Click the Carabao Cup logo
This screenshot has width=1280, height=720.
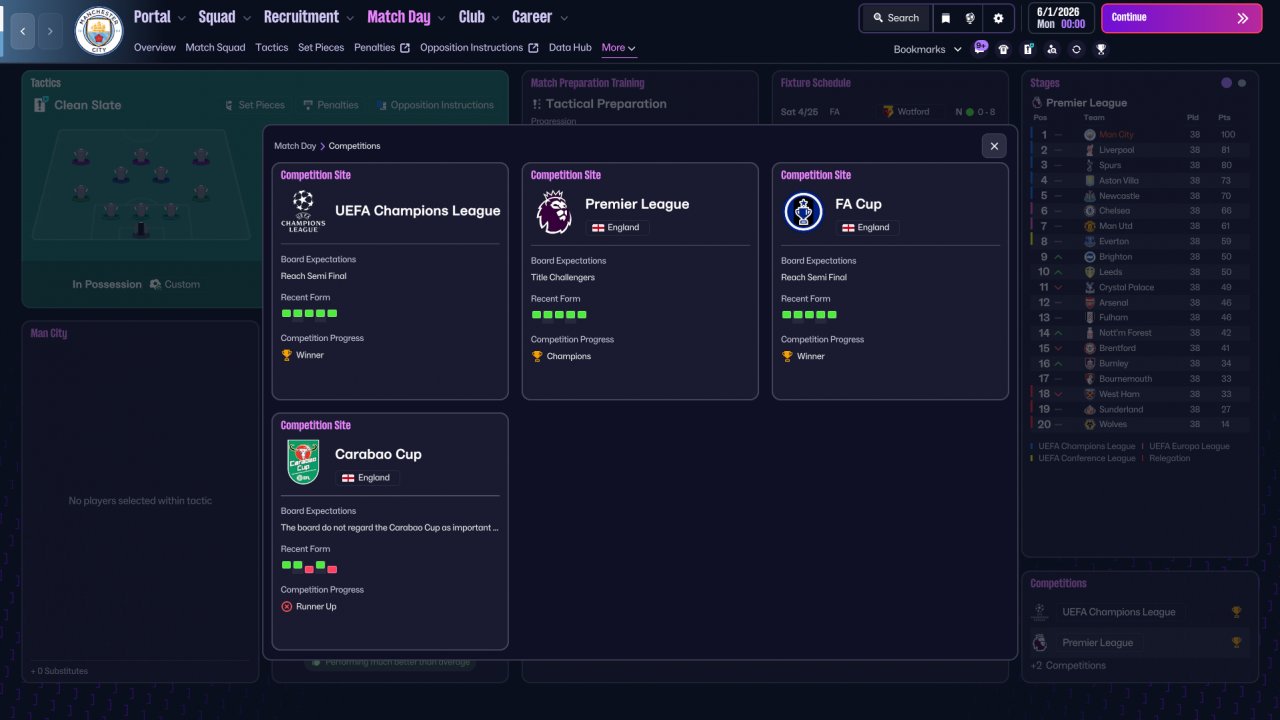[303, 462]
